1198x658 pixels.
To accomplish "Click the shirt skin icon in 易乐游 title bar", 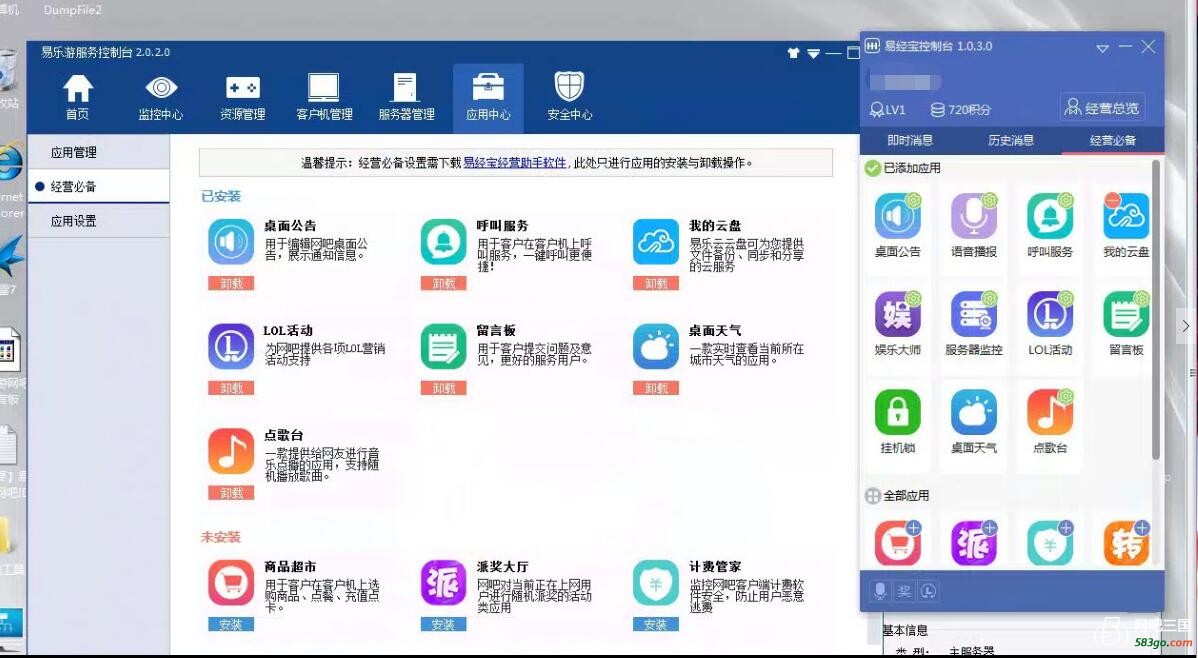I will click(793, 53).
